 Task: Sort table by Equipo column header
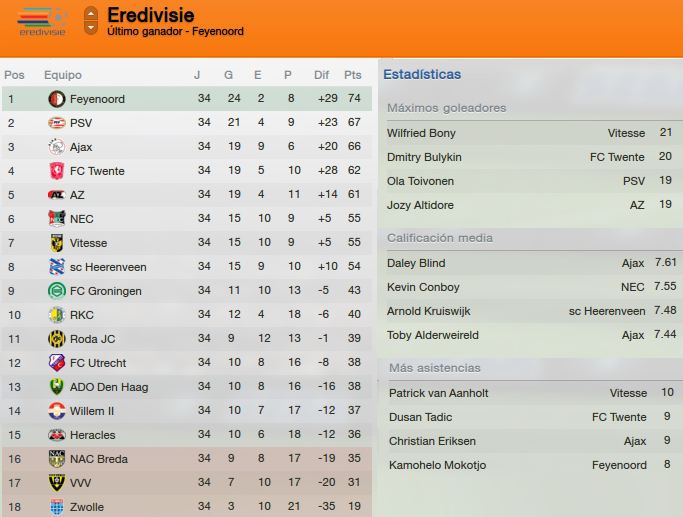(x=63, y=75)
